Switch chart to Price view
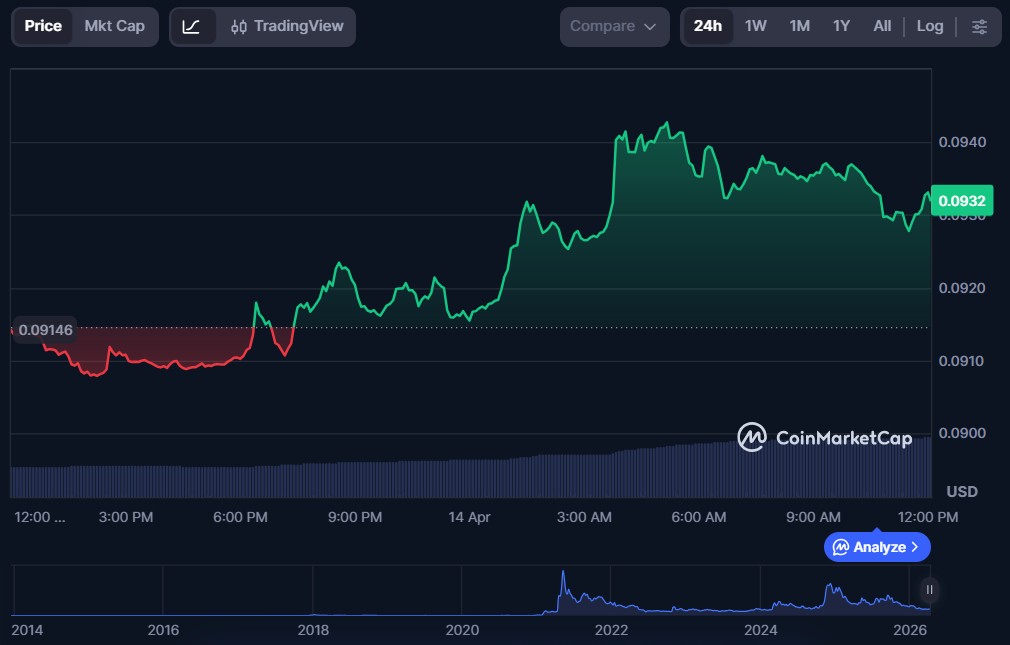This screenshot has height=645, width=1010. coord(43,26)
